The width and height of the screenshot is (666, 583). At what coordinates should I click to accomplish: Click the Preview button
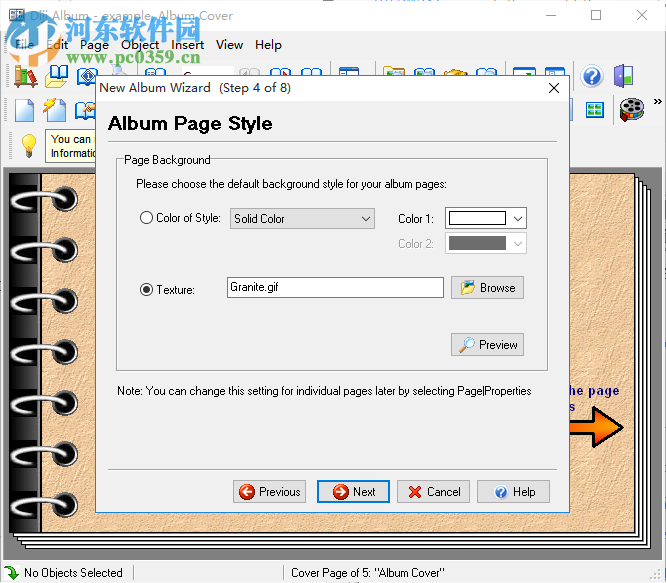(487, 344)
